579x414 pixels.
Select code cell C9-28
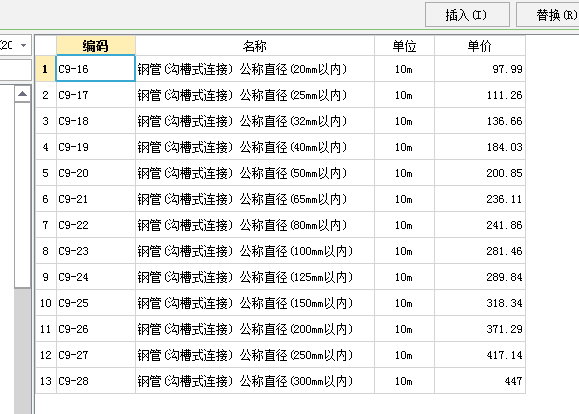96,381
